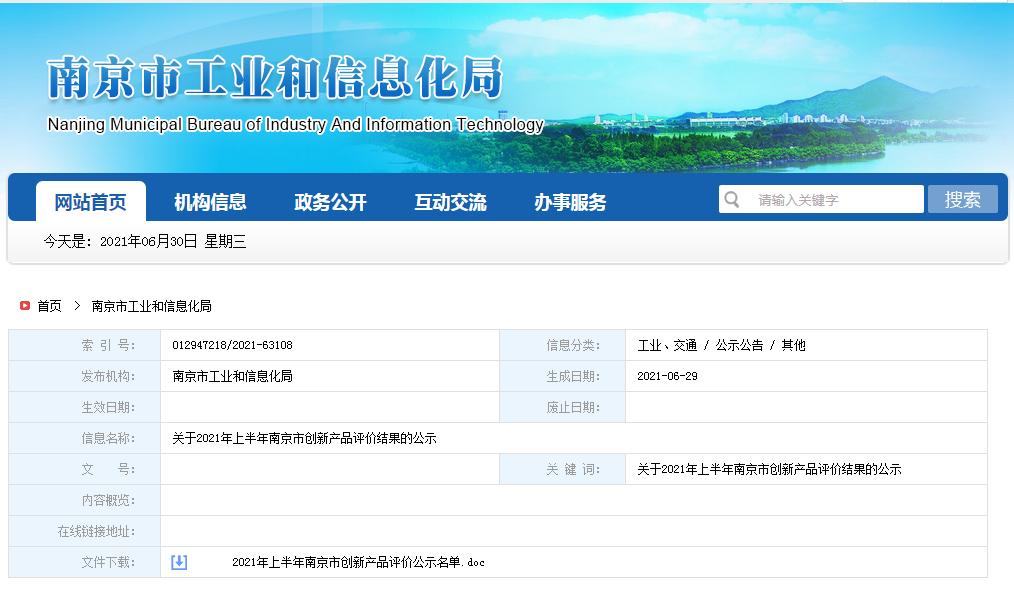Click the generation date 2021-06-29
This screenshot has width=1014, height=592.
point(667,376)
